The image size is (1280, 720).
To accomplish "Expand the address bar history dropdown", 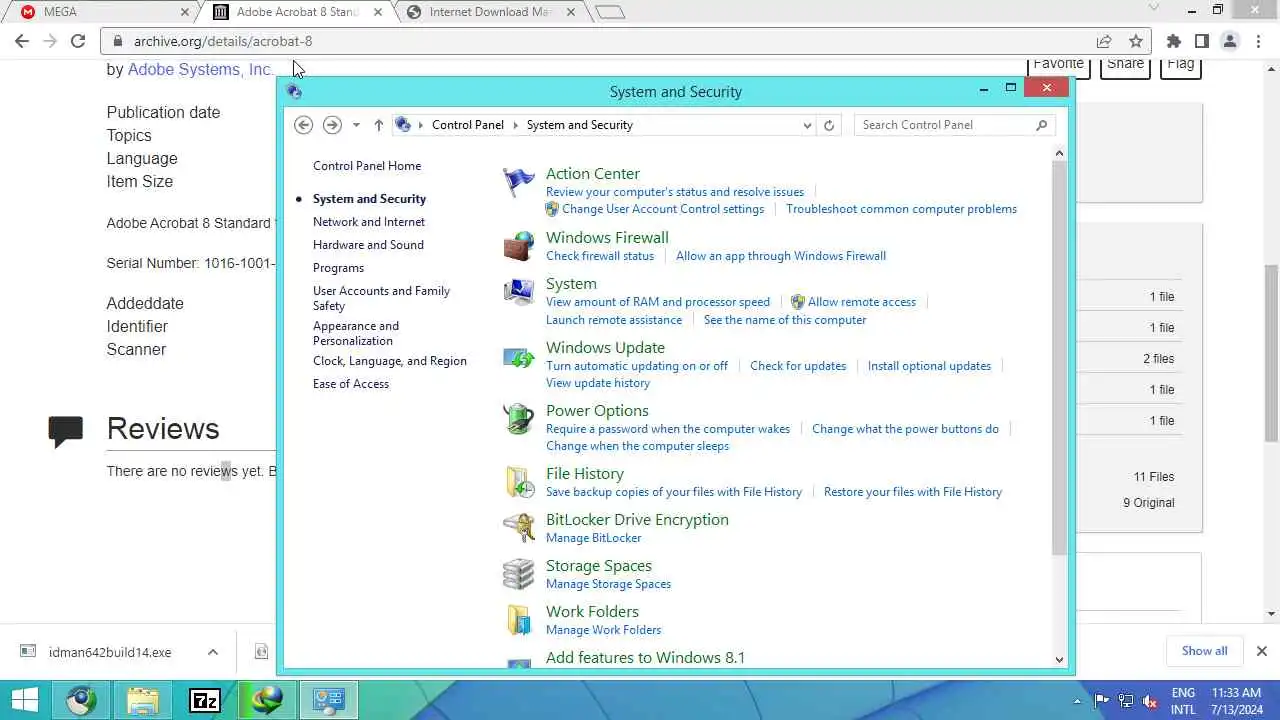I will point(807,125).
